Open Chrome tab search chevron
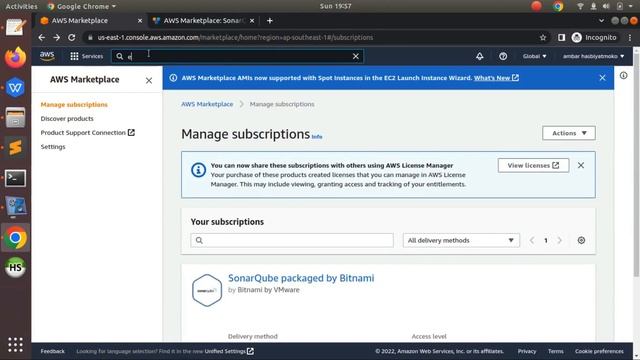This screenshot has height=360, width=640. pos(601,20)
